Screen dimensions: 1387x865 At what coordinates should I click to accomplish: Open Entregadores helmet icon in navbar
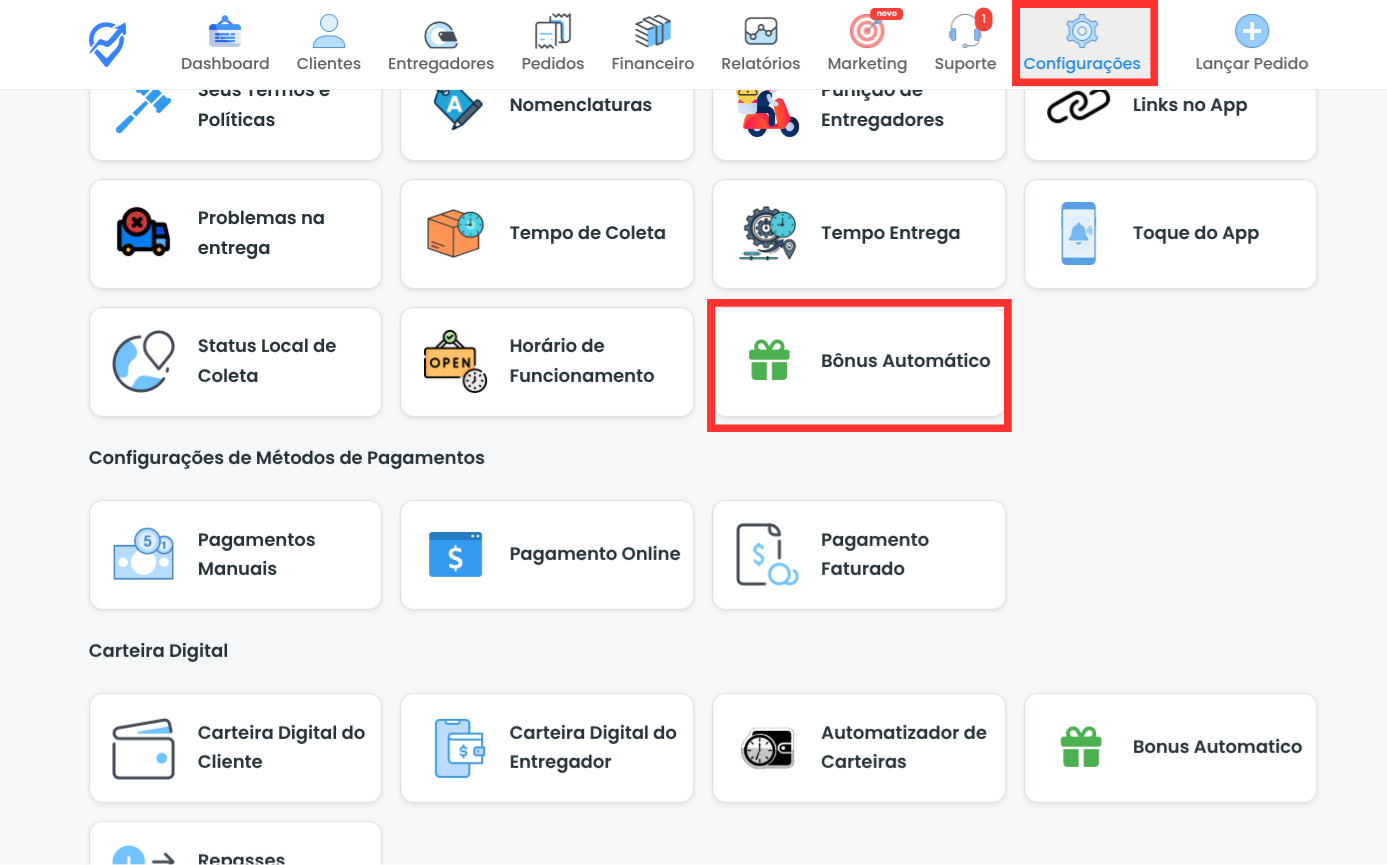pos(440,34)
